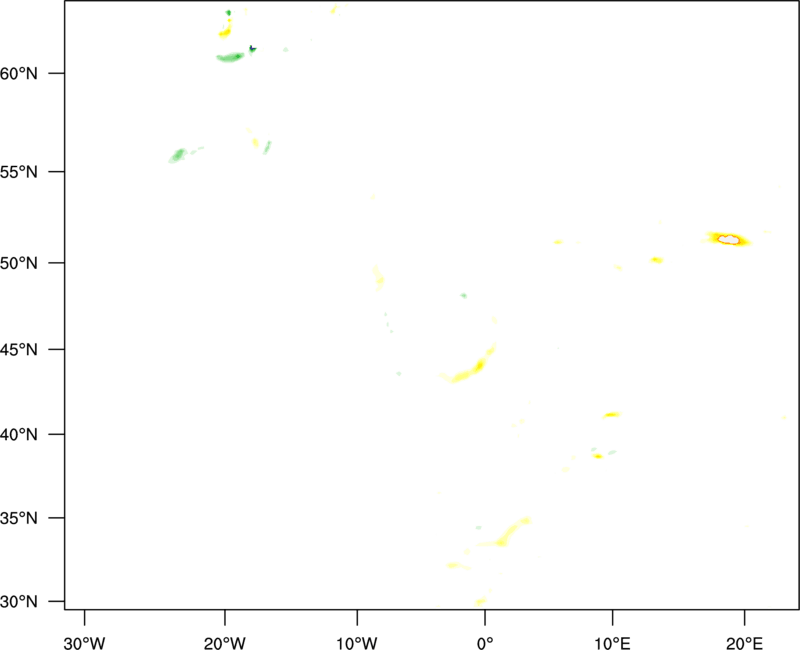The image size is (800, 650).
Task: Click the 0° longitude label
Action: tap(485, 643)
